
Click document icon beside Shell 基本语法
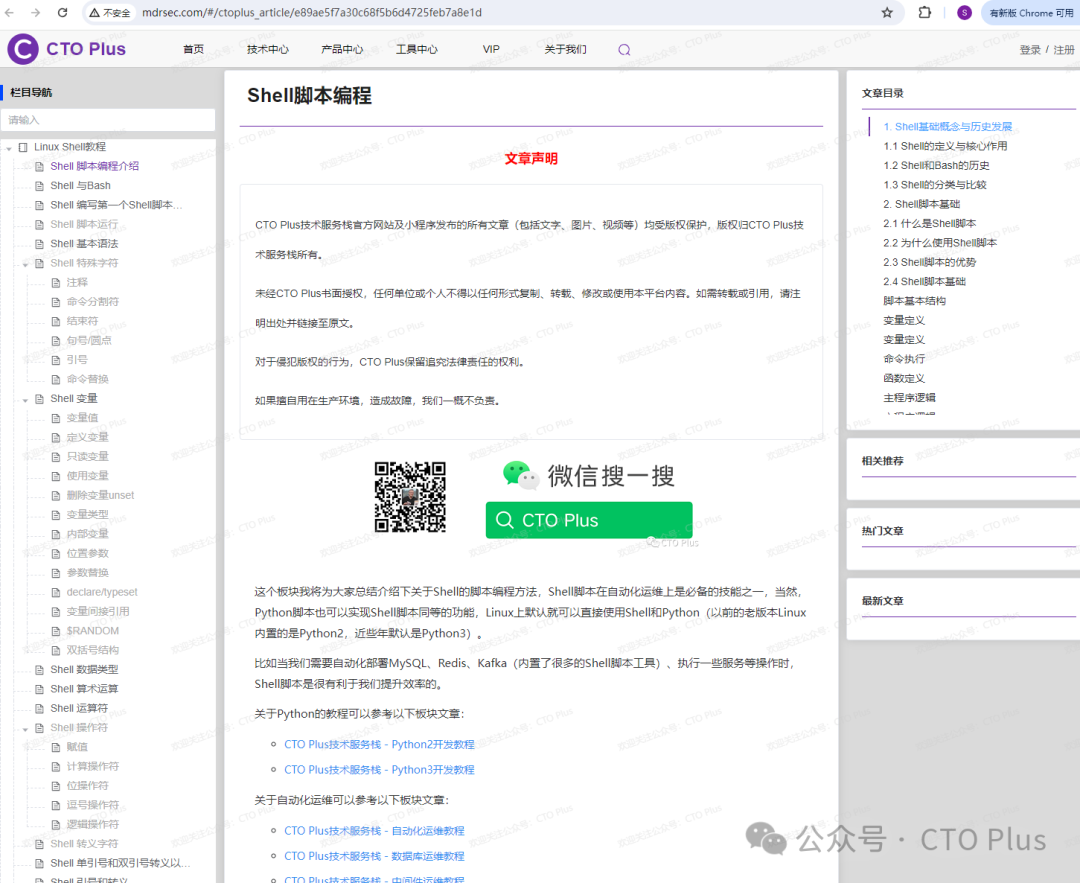39,244
